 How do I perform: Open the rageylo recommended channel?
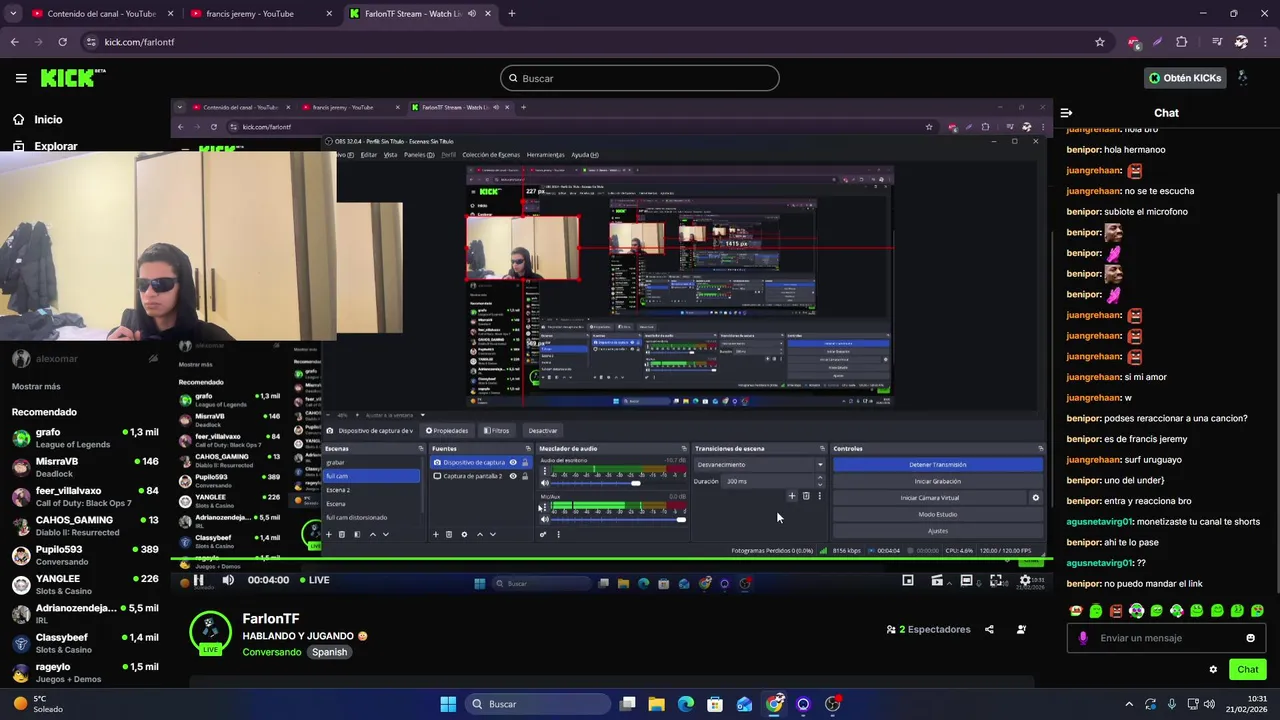85,672
